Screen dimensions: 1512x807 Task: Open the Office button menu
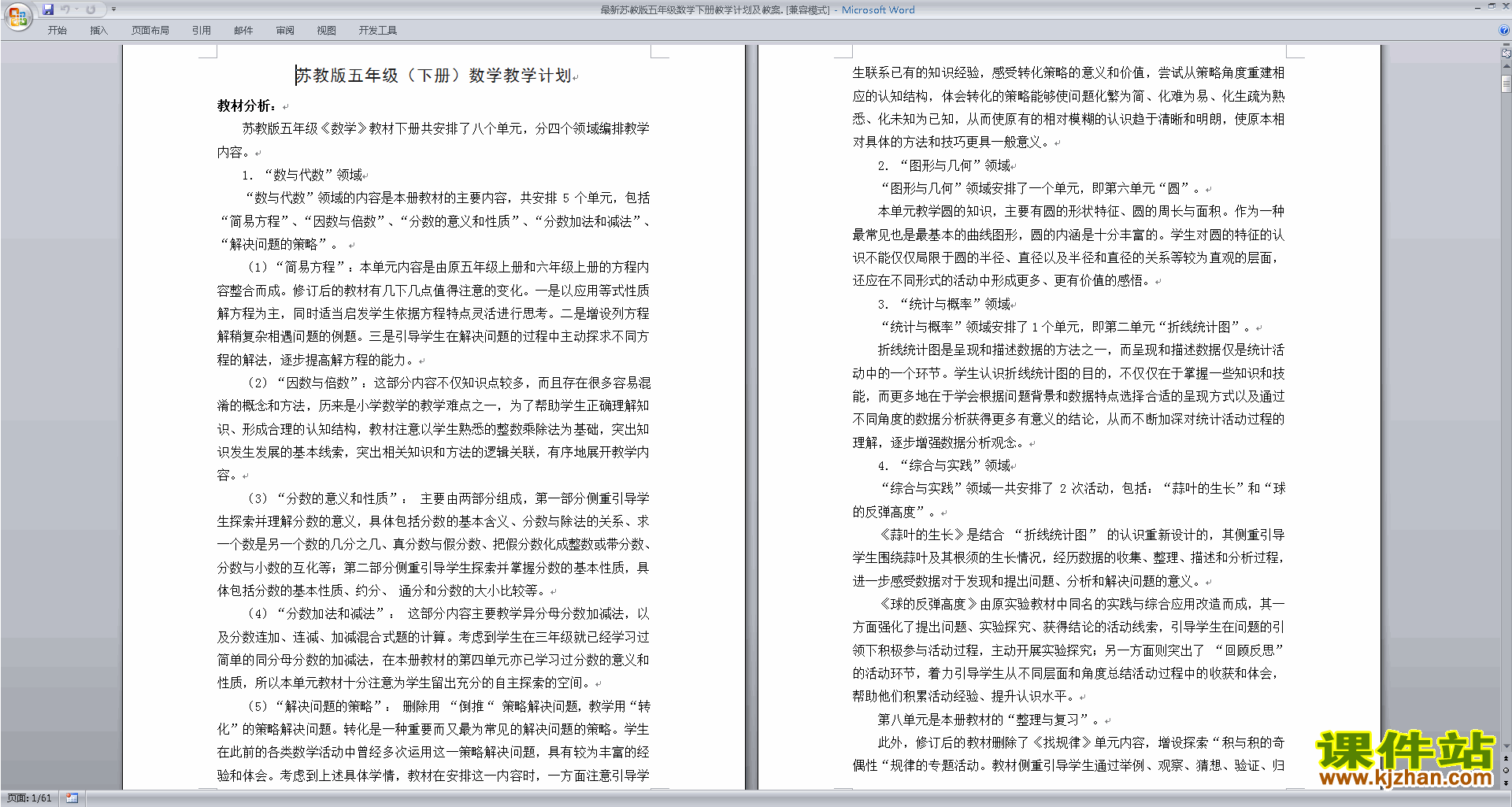click(x=17, y=16)
